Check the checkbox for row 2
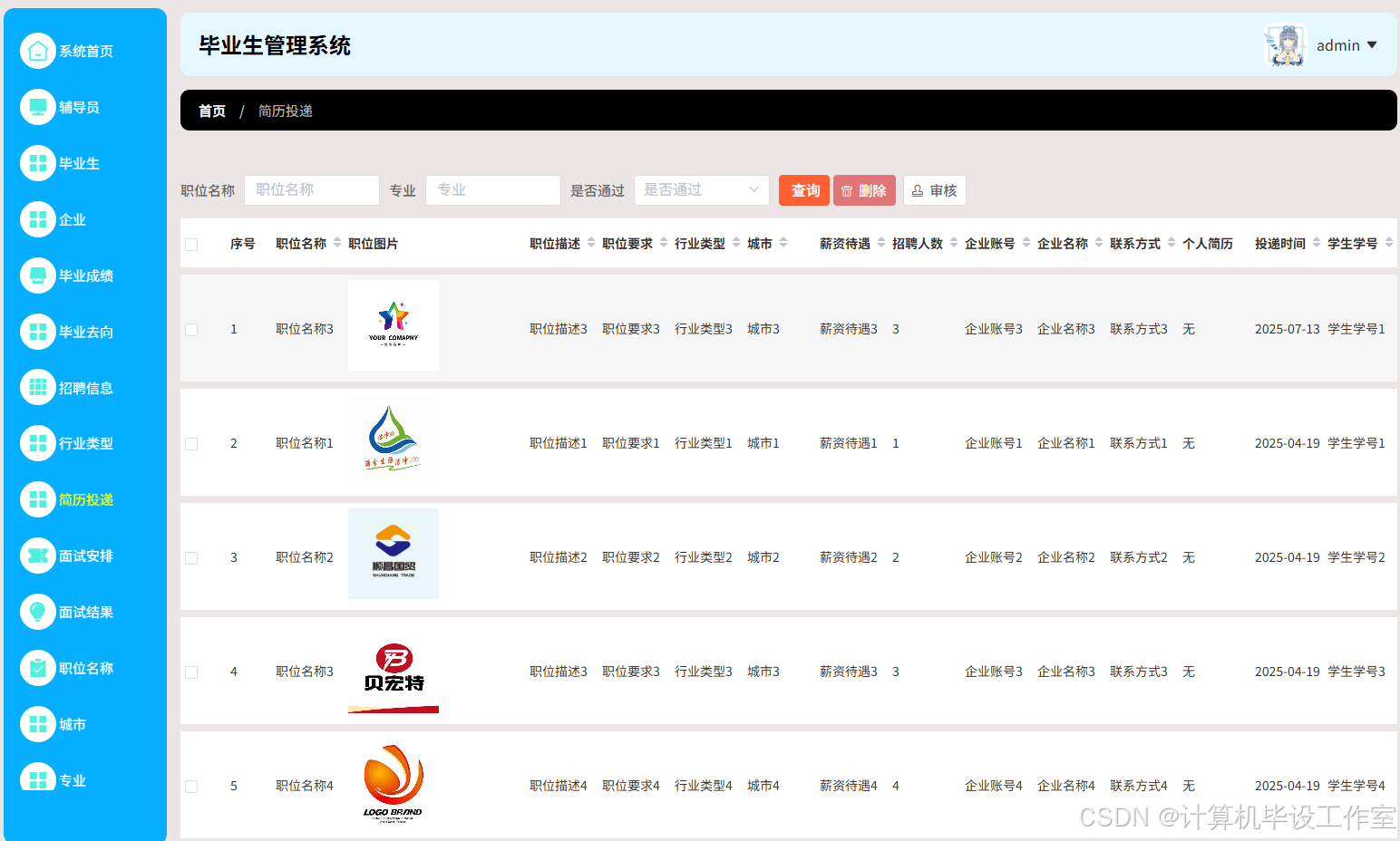The image size is (1400, 841). click(x=191, y=444)
